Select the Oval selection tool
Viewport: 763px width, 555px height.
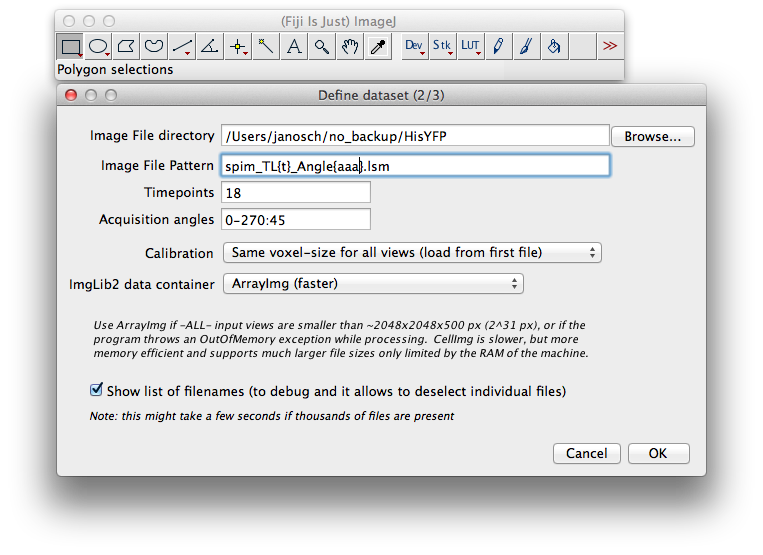click(98, 46)
